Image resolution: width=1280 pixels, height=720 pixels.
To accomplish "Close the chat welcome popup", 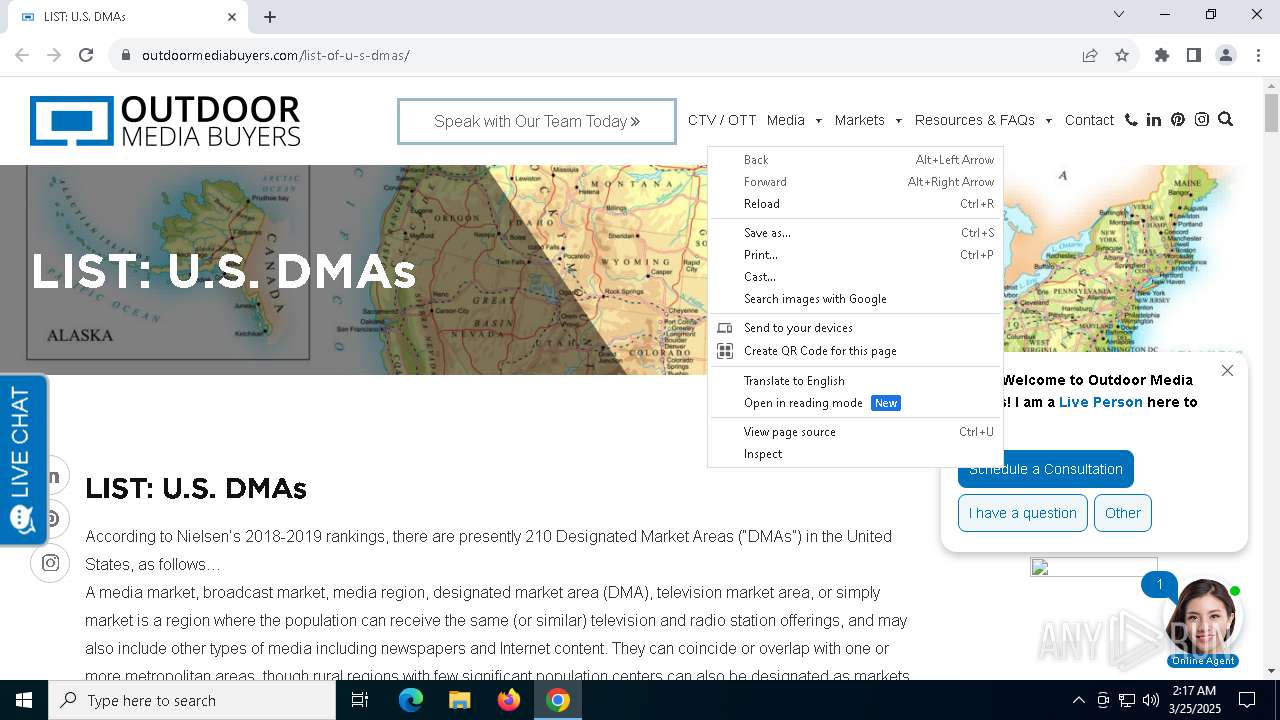I will 1227,370.
